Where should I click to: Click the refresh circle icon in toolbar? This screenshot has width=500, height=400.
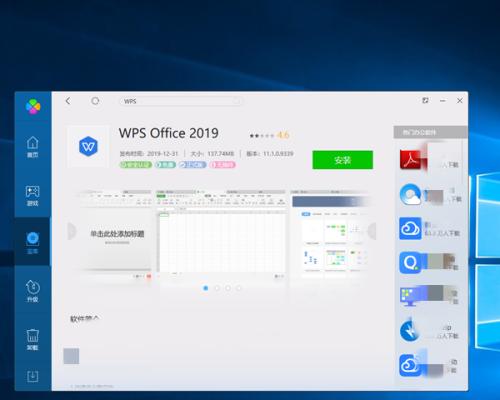(95, 101)
